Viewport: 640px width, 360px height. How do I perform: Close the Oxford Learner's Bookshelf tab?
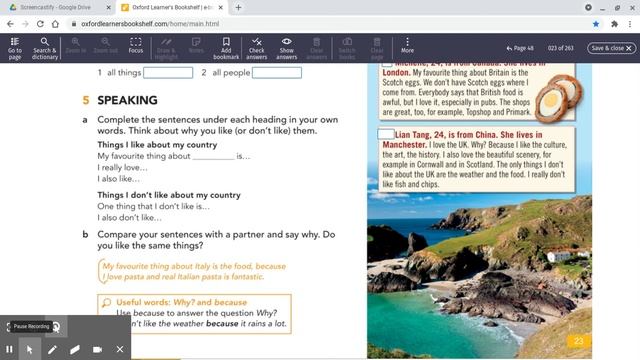click(221, 7)
